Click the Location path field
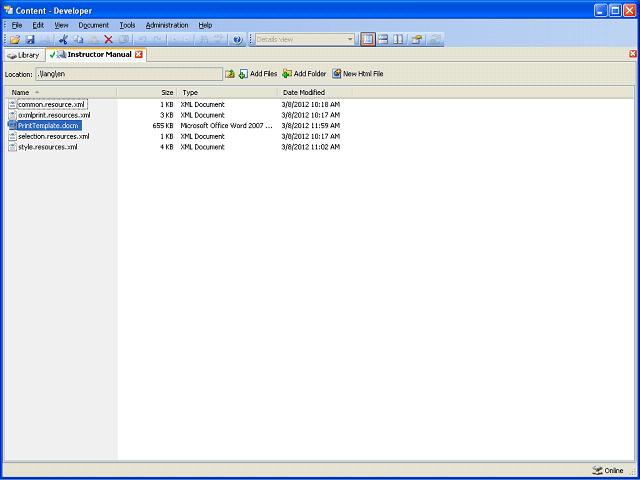 129,74
